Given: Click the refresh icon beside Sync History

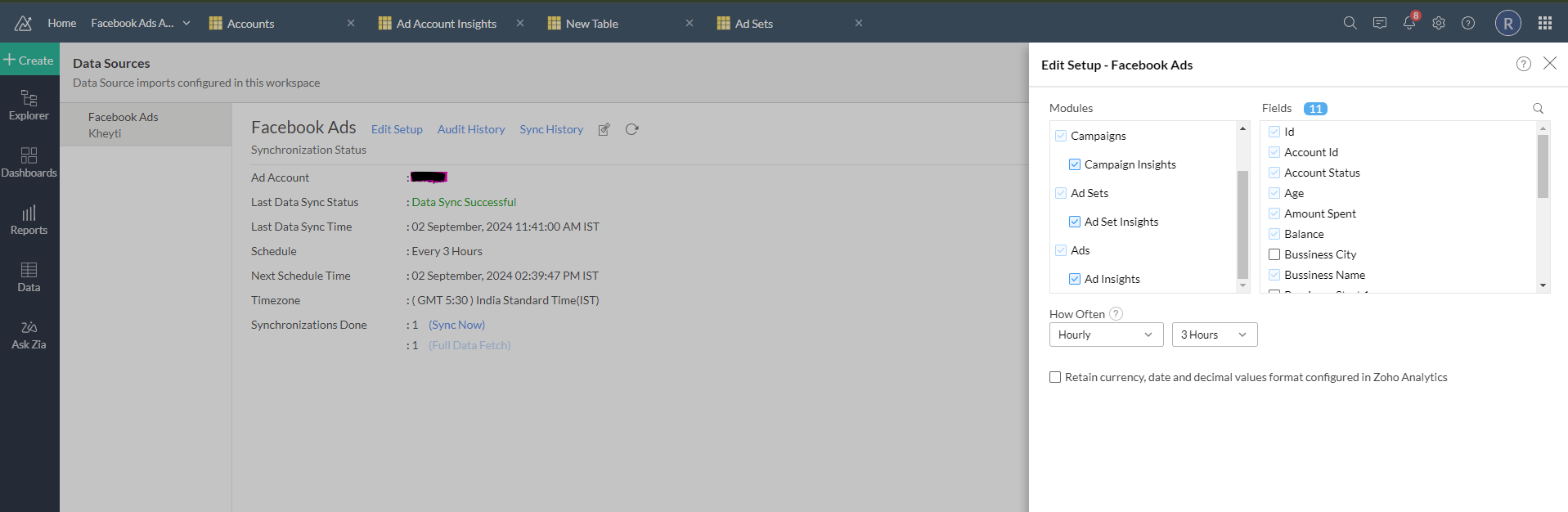Looking at the screenshot, I should (631, 129).
